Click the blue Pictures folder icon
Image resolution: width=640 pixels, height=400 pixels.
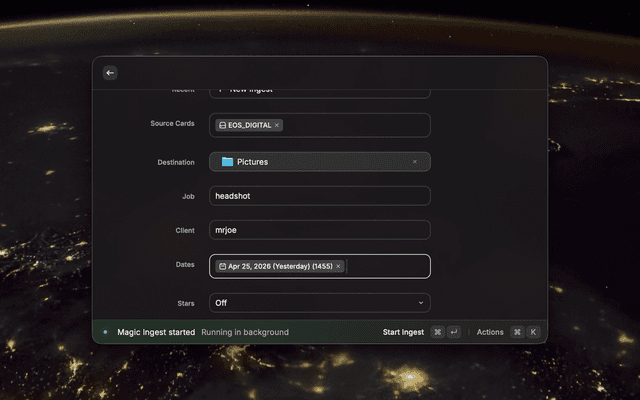click(x=227, y=161)
